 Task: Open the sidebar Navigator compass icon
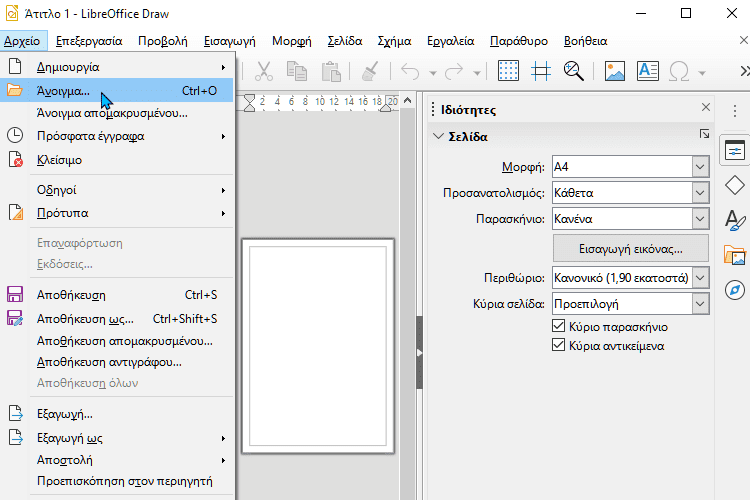[x=735, y=290]
